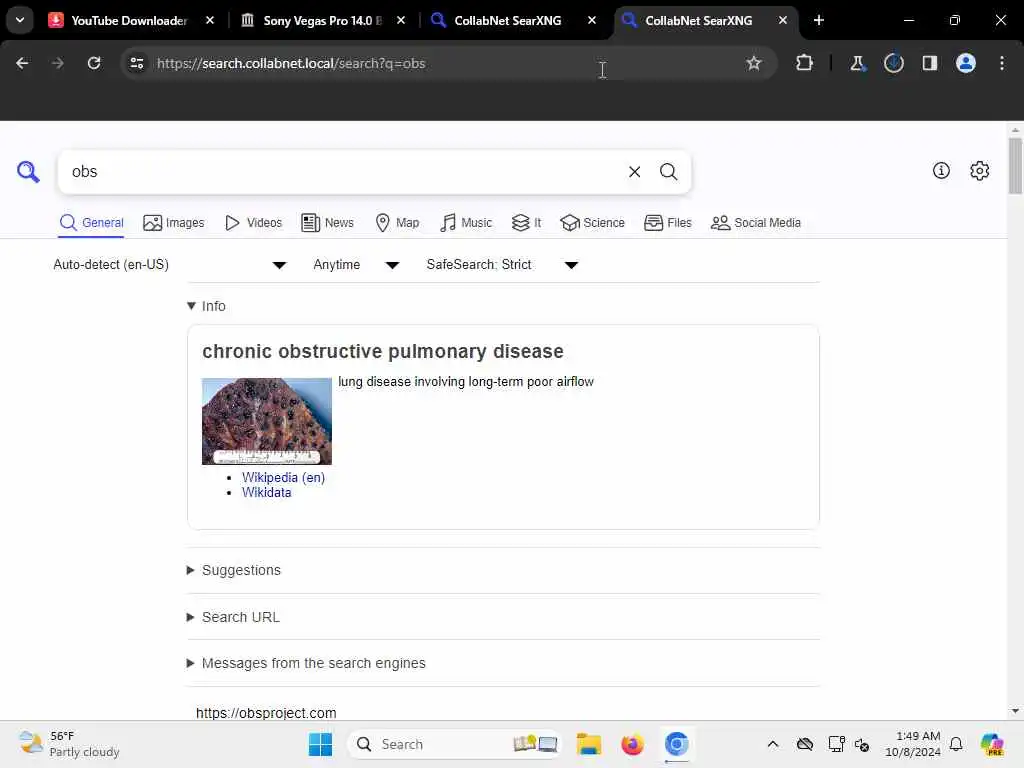Close the Sony Vegas Pro tab

tap(401, 20)
